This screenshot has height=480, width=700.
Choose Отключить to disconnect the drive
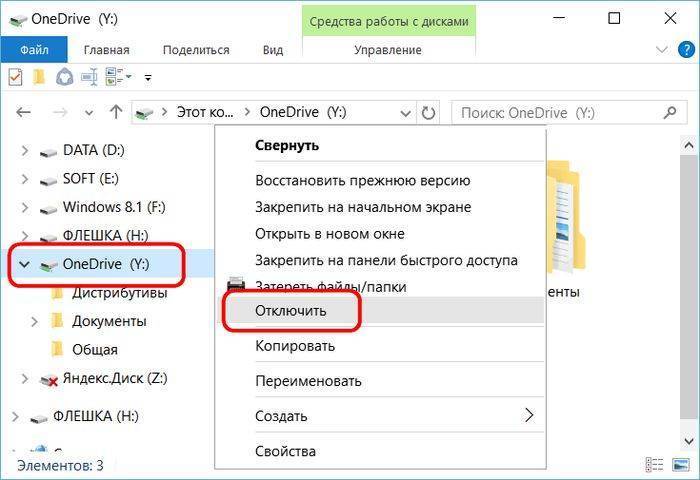(379, 310)
